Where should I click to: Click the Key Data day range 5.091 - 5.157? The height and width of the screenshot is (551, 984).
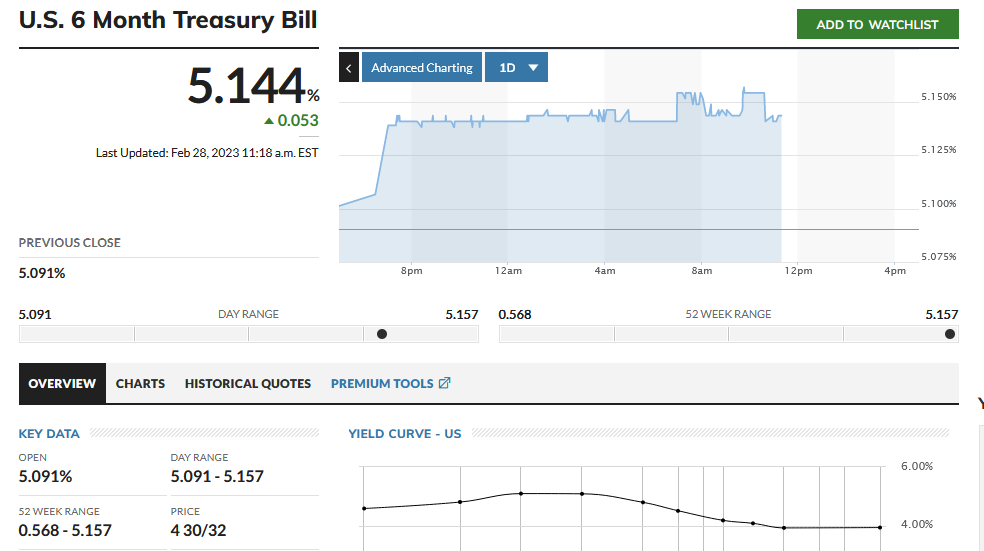tap(217, 476)
